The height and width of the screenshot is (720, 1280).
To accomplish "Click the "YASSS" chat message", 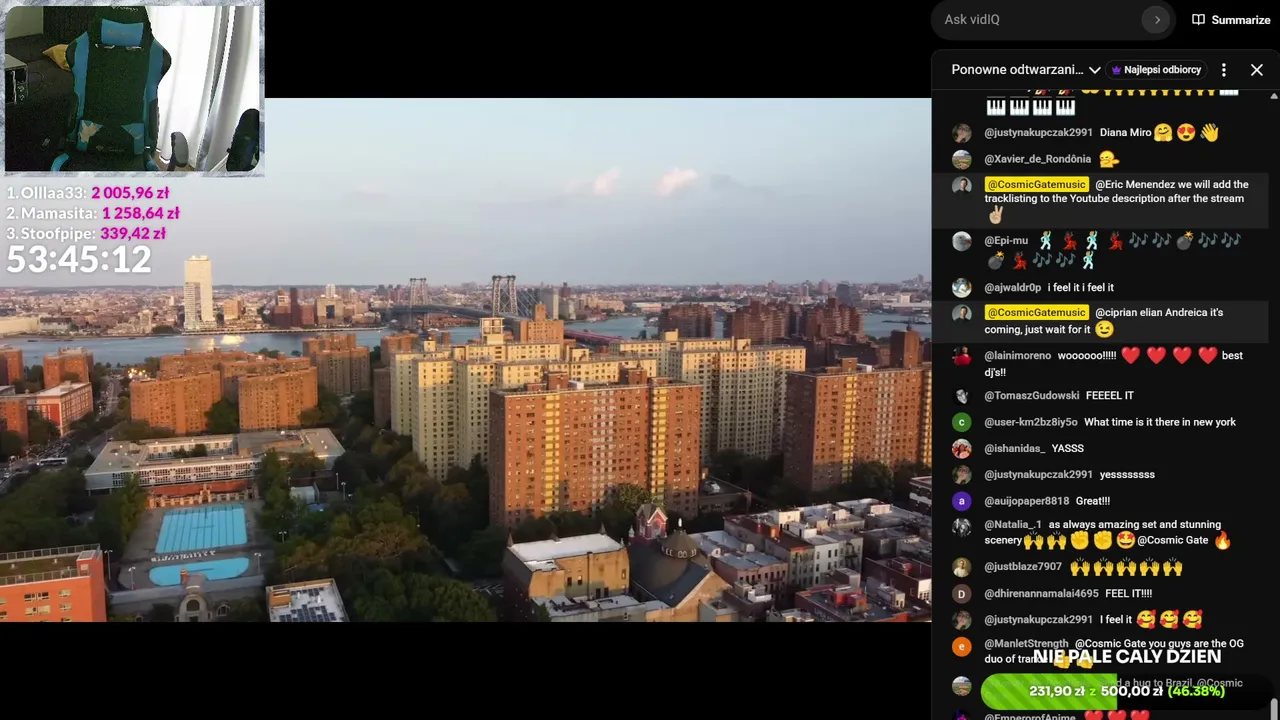I will [x=1068, y=449].
